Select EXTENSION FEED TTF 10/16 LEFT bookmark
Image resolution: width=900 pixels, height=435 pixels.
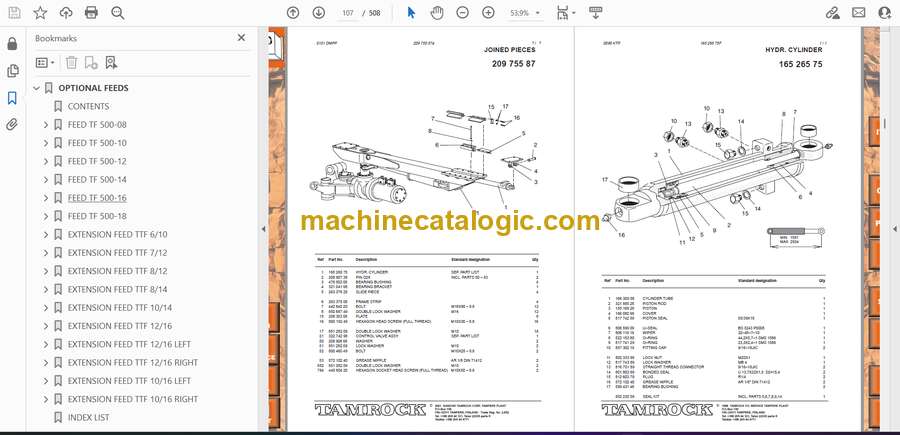(129, 381)
